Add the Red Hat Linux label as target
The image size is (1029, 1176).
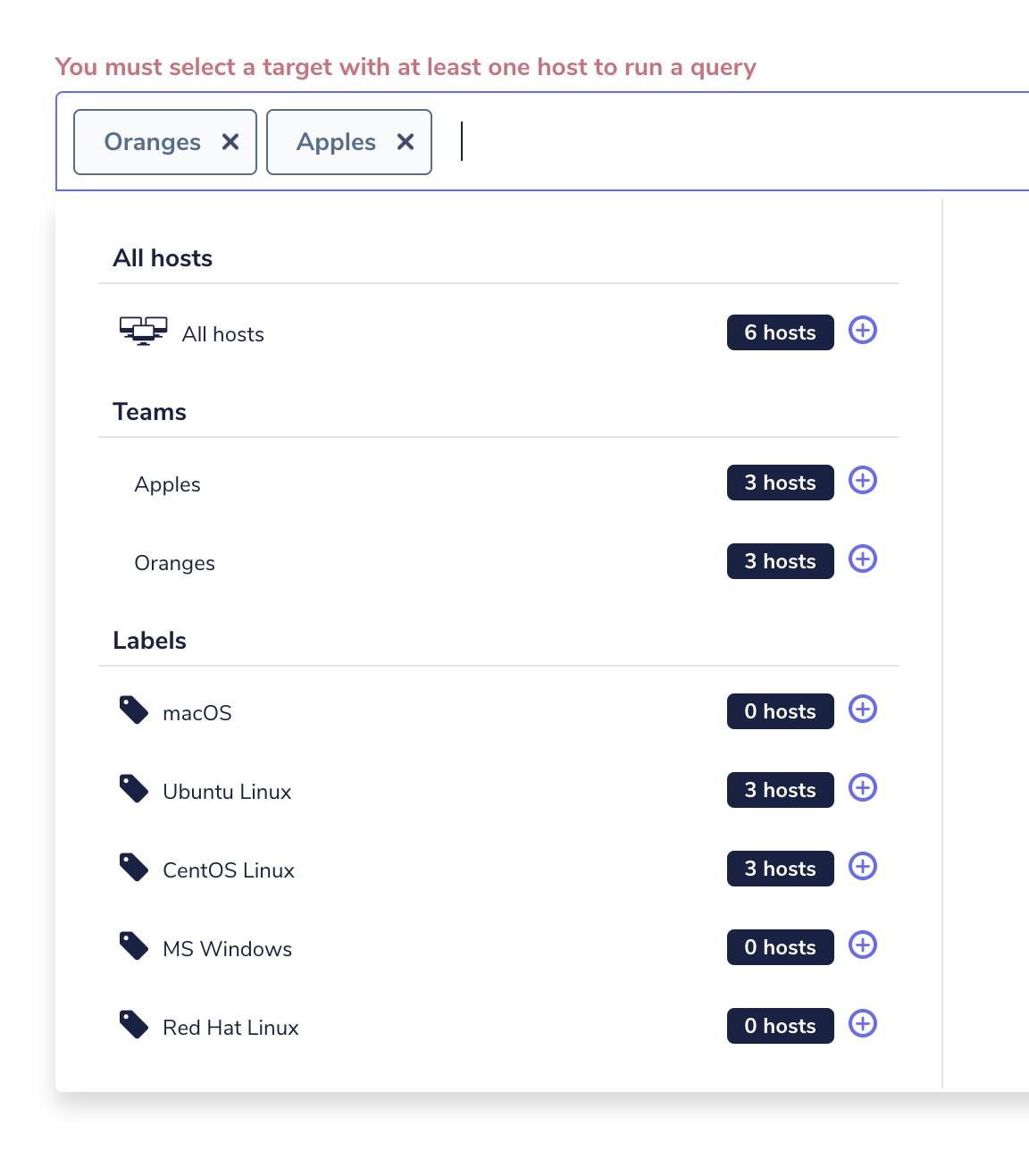click(x=862, y=1024)
